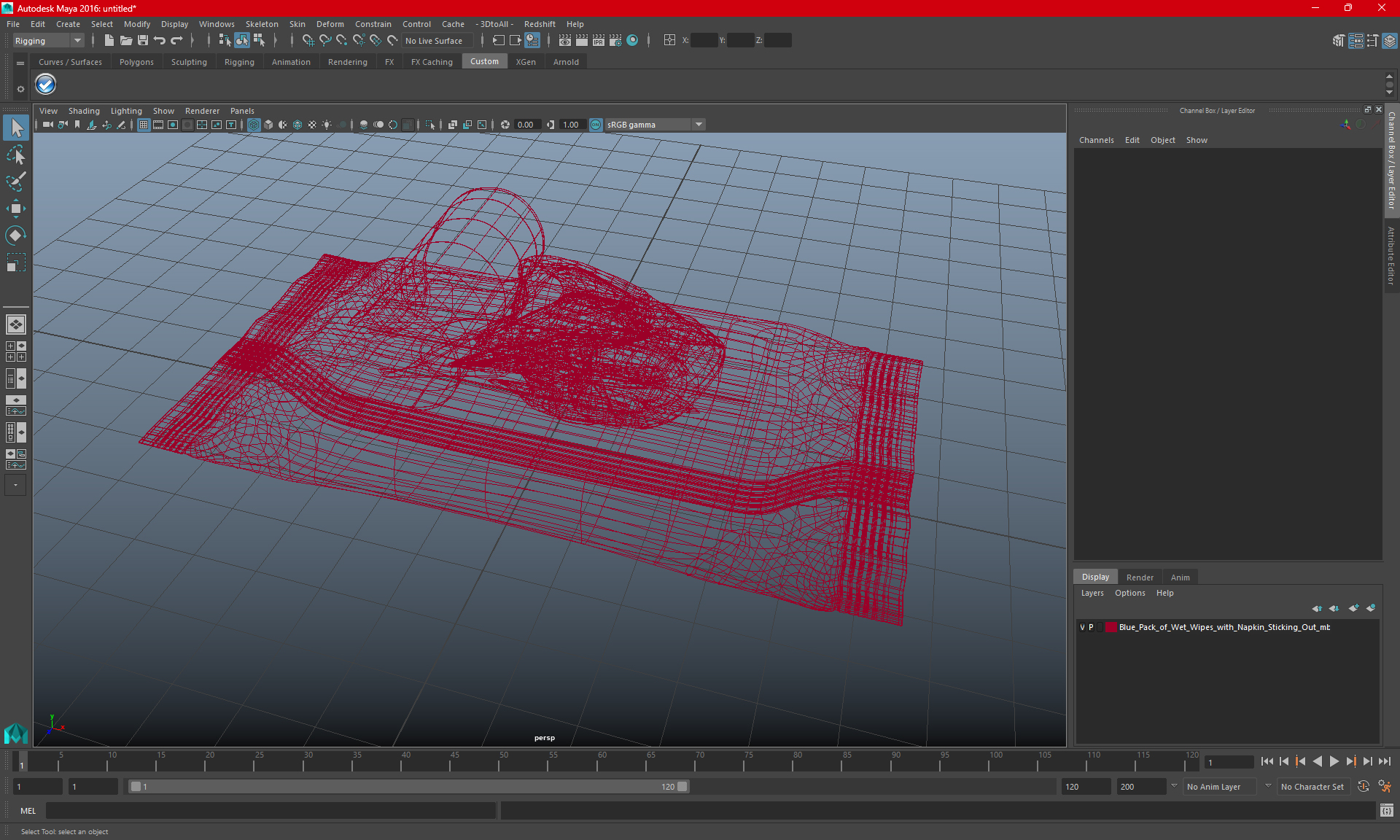1400x840 pixels.
Task: Choose the Paint selection tool
Action: coord(16,182)
